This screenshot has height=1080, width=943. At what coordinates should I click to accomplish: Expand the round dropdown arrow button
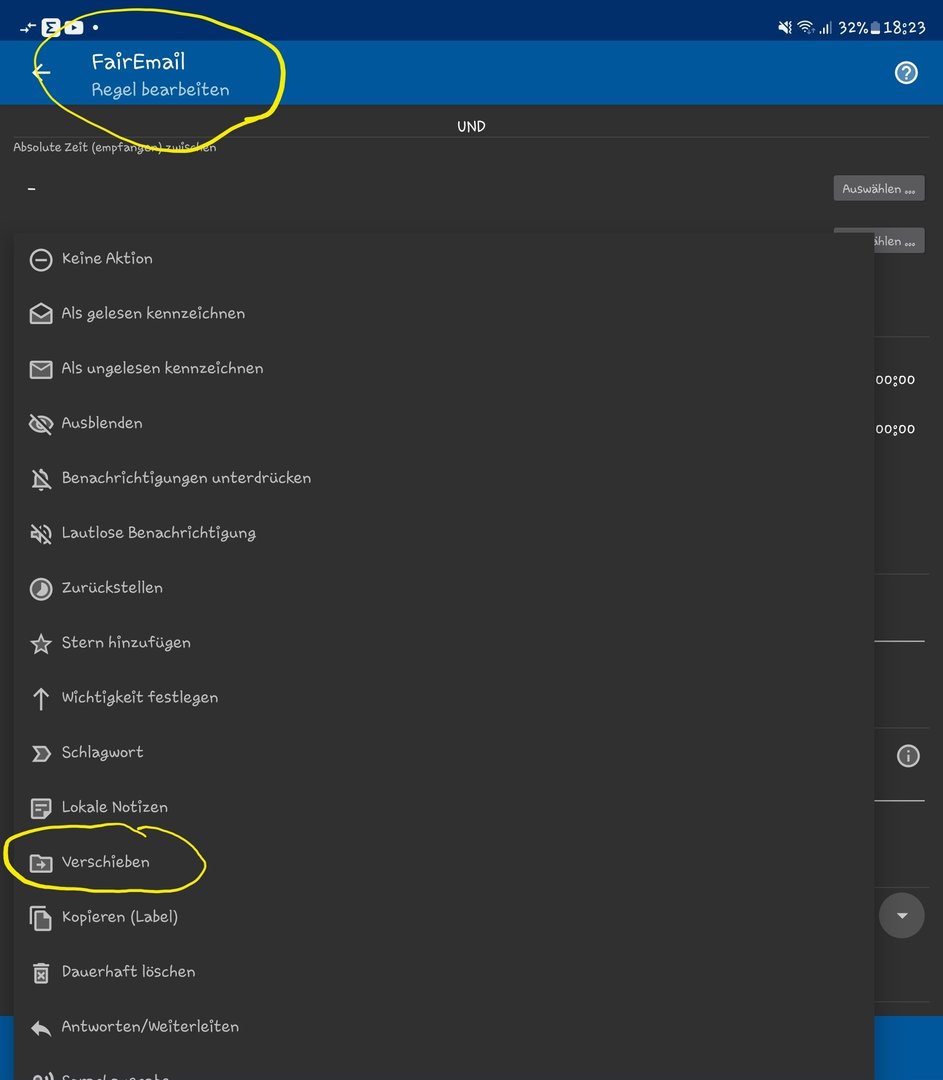[x=901, y=916]
